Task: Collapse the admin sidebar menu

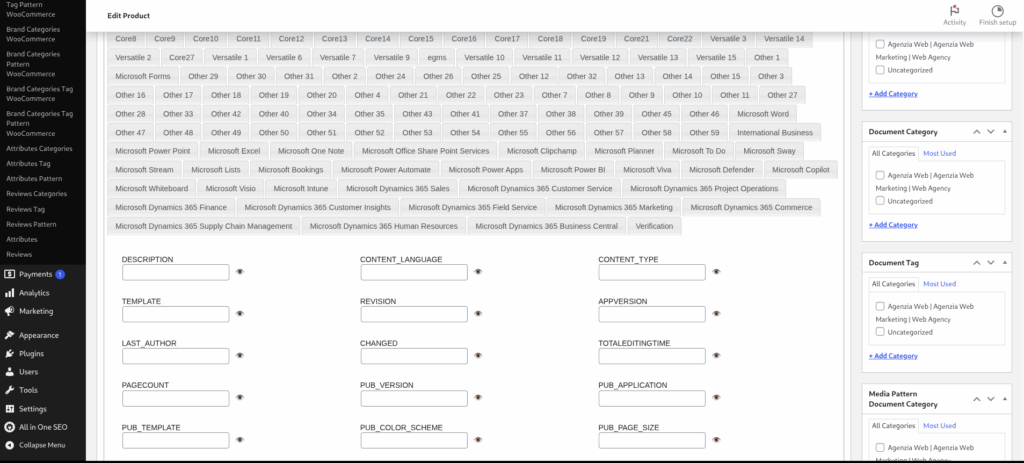Action: coord(43,445)
